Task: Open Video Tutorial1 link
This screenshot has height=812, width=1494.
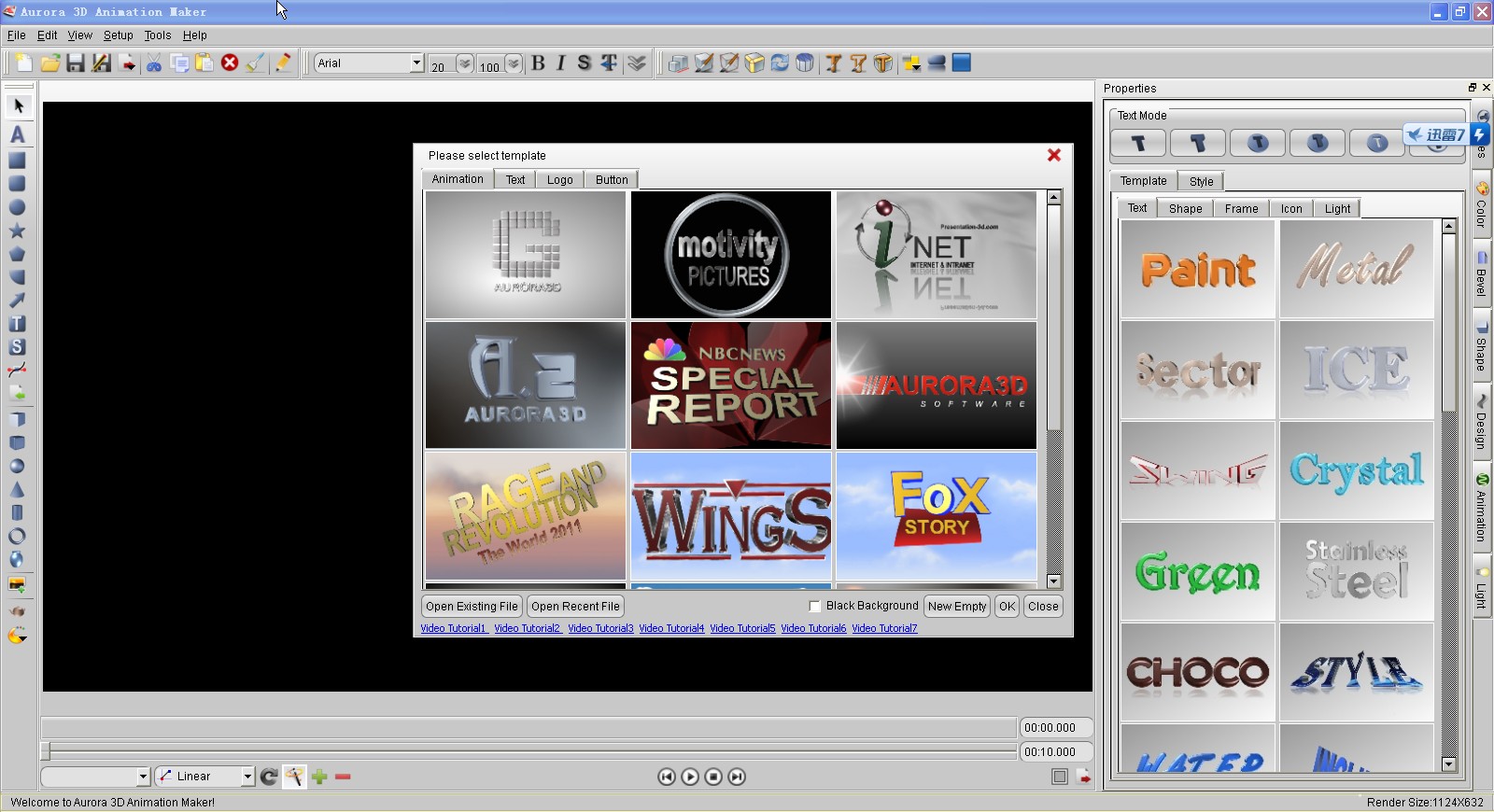Action: [453, 629]
